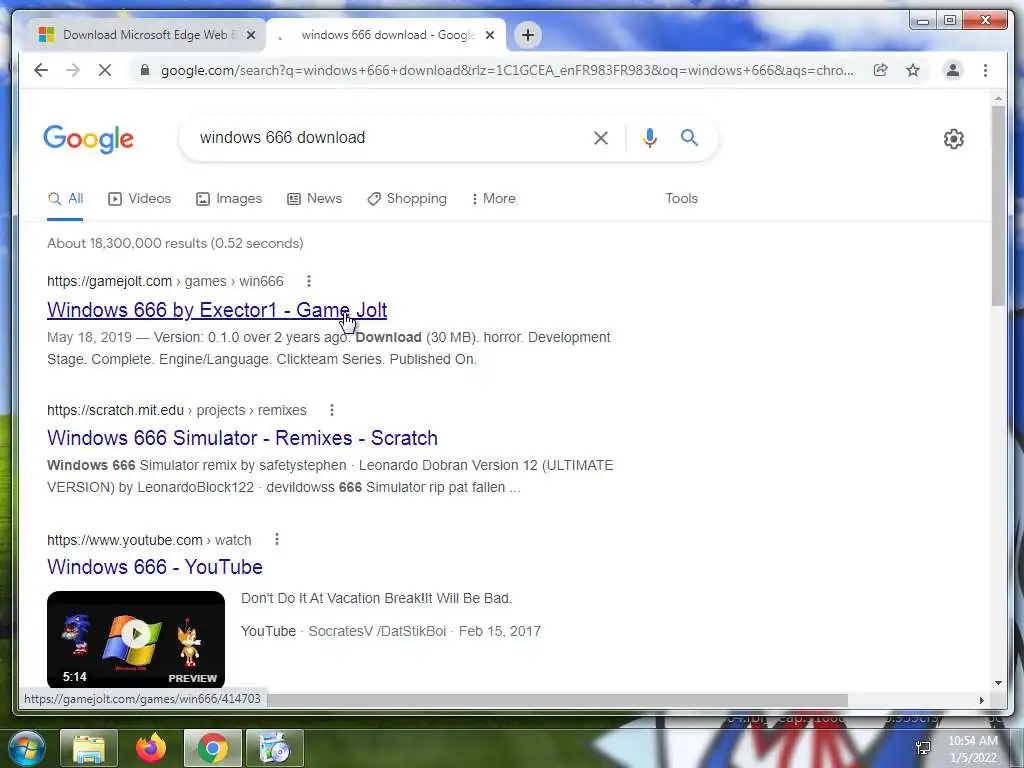Open Windows Explorer from the taskbar
This screenshot has width=1024, height=768.
coord(89,748)
